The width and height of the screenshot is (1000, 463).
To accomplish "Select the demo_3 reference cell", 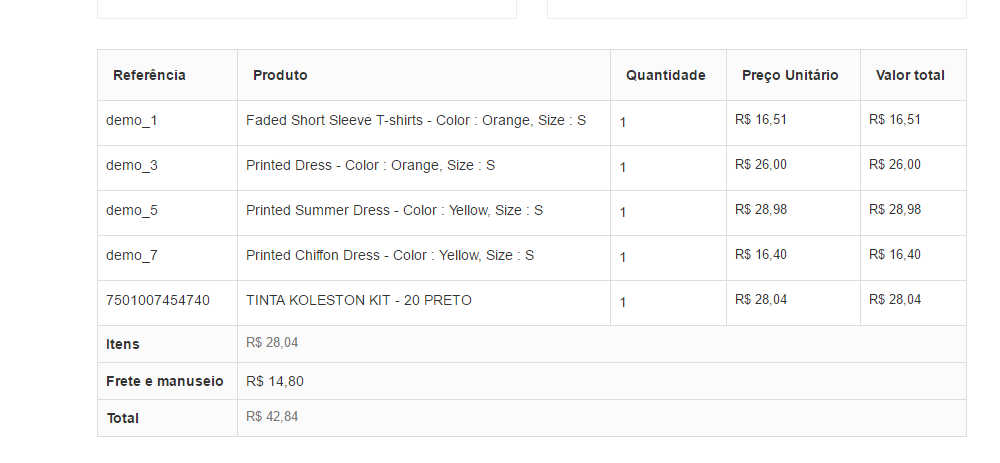I will coord(132,166).
